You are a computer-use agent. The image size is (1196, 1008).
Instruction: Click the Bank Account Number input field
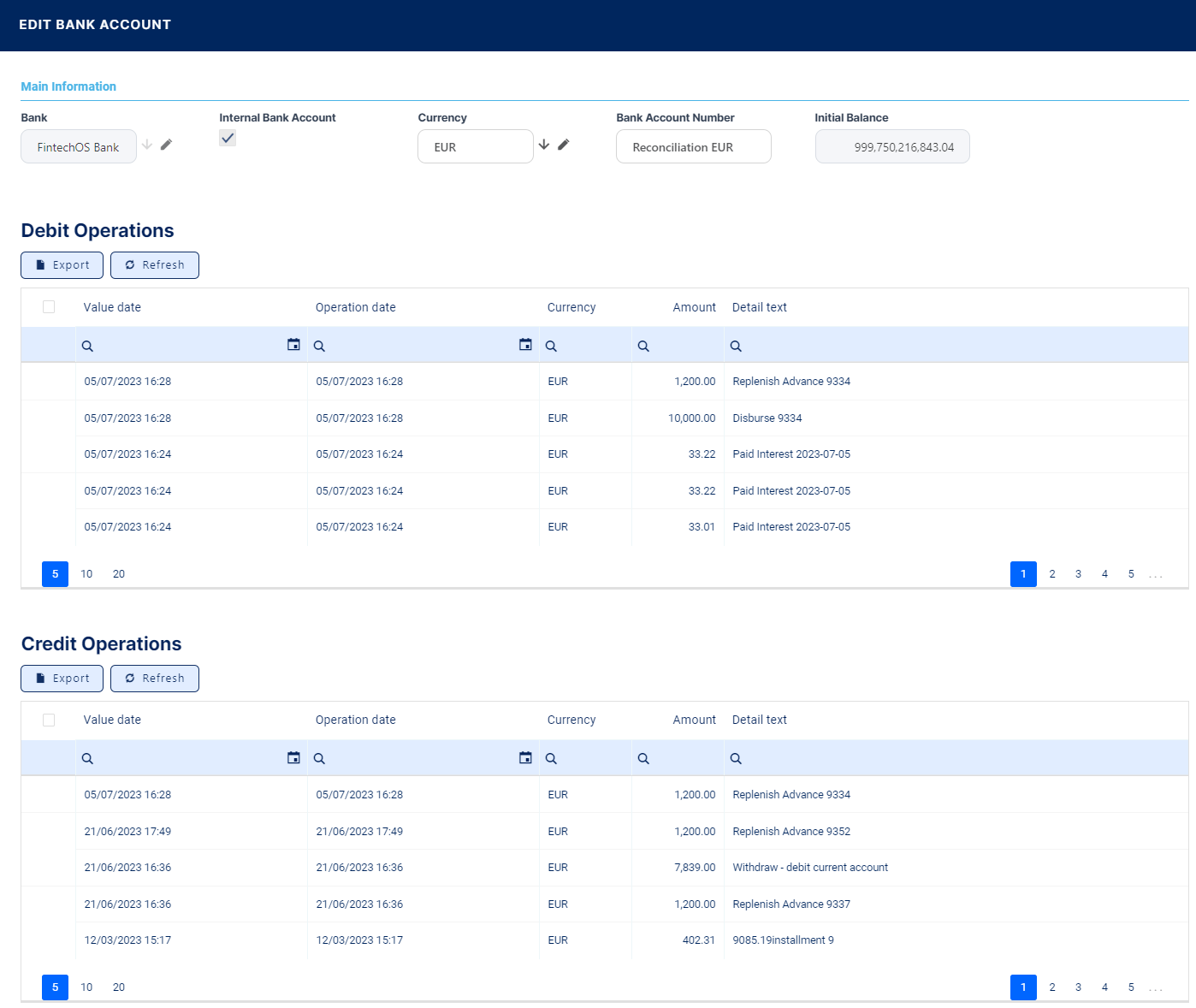pyautogui.click(x=693, y=147)
